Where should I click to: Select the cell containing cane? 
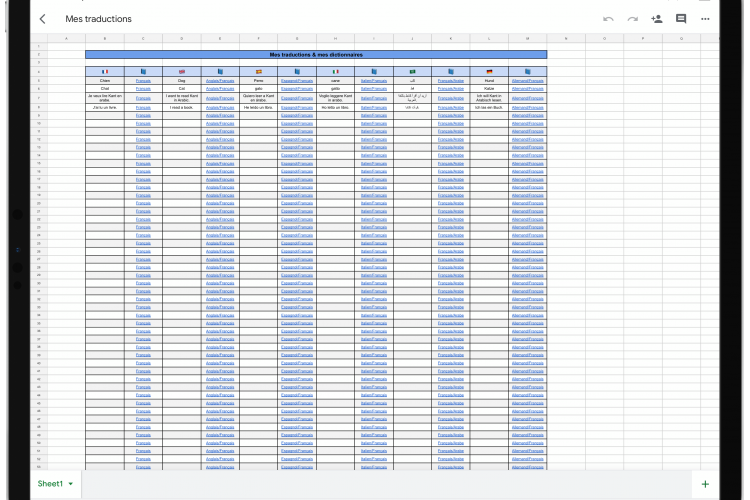pyautogui.click(x=335, y=81)
